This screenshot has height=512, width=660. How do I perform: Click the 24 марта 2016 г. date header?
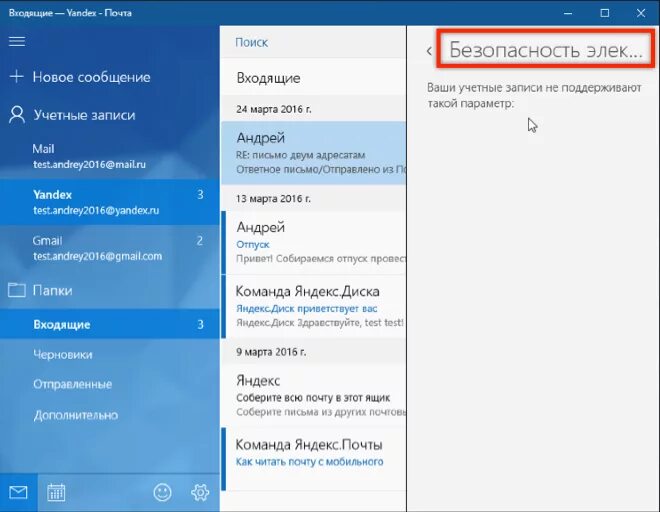point(274,109)
